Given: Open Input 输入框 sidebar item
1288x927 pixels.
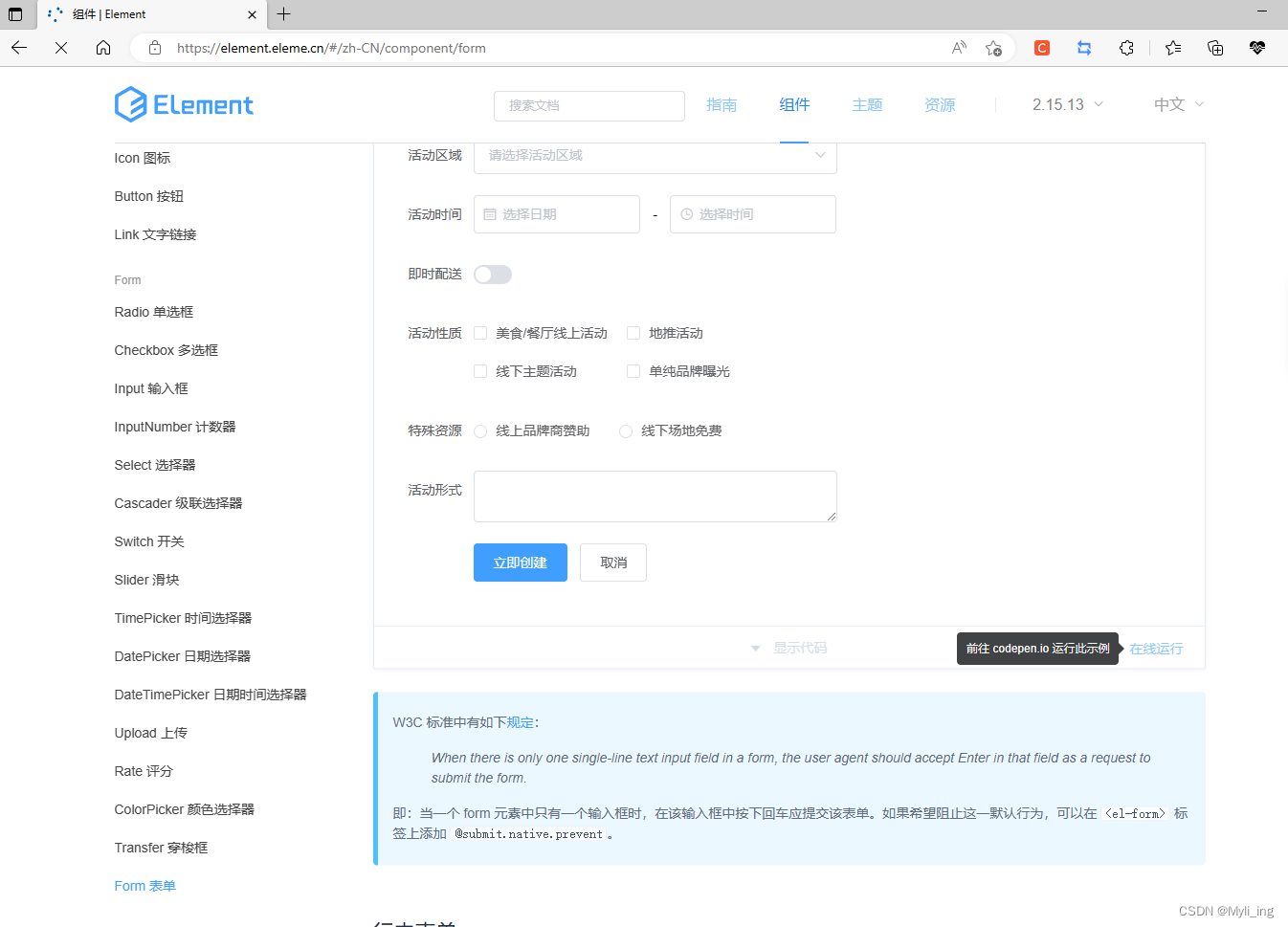Looking at the screenshot, I should click(151, 388).
